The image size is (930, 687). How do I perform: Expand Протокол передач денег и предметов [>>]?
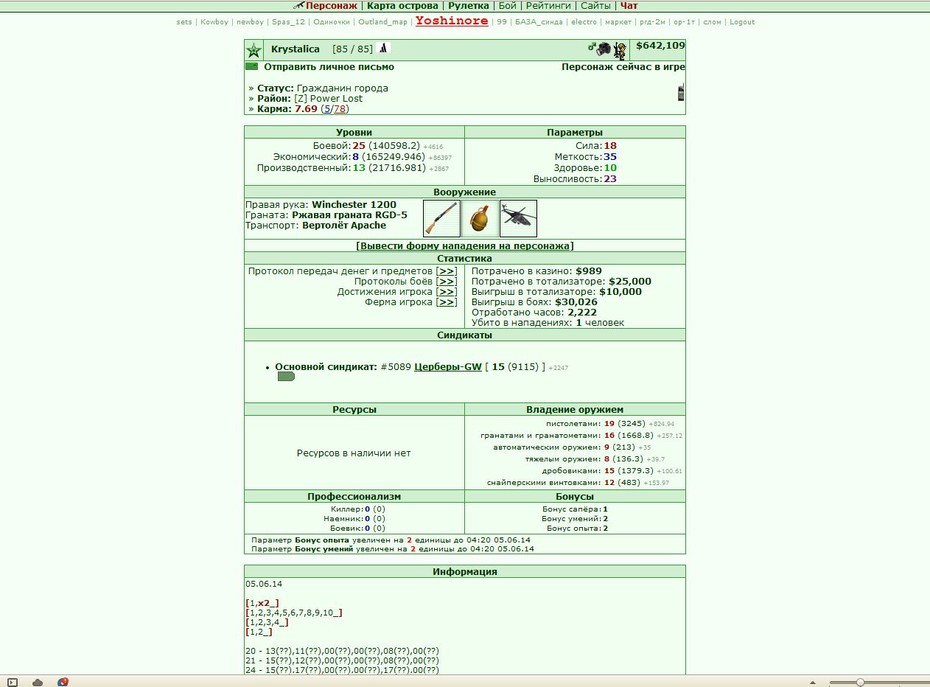click(x=446, y=271)
